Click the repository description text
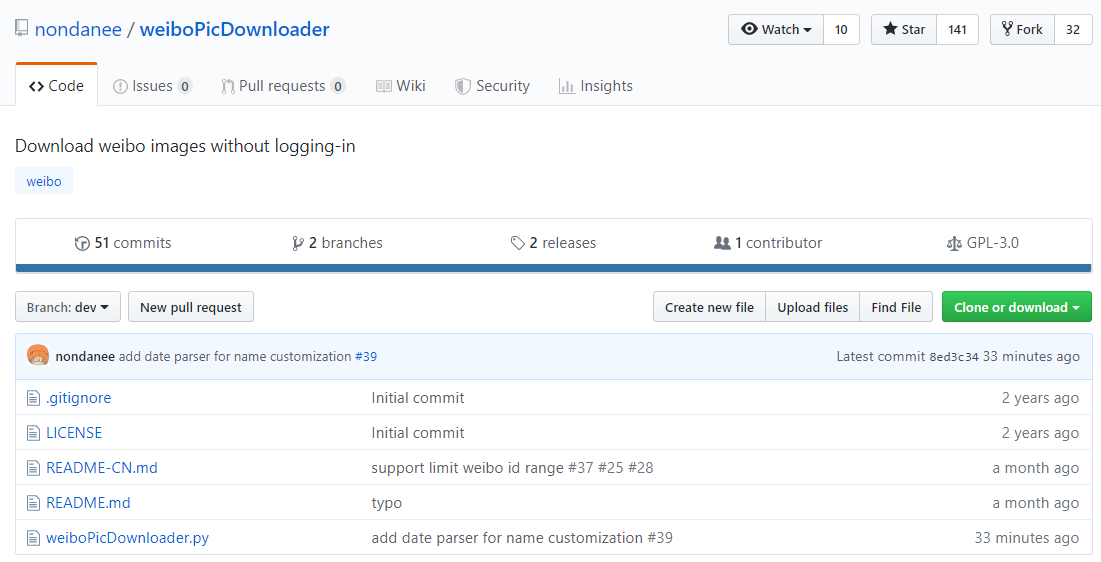1101x562 pixels. pyautogui.click(x=185, y=146)
